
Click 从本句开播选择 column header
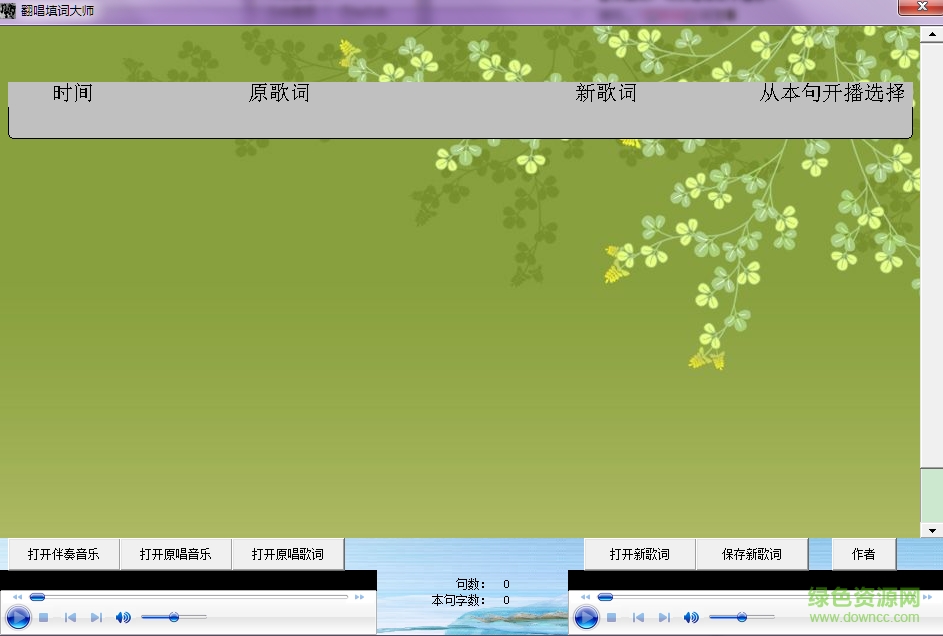click(x=832, y=93)
